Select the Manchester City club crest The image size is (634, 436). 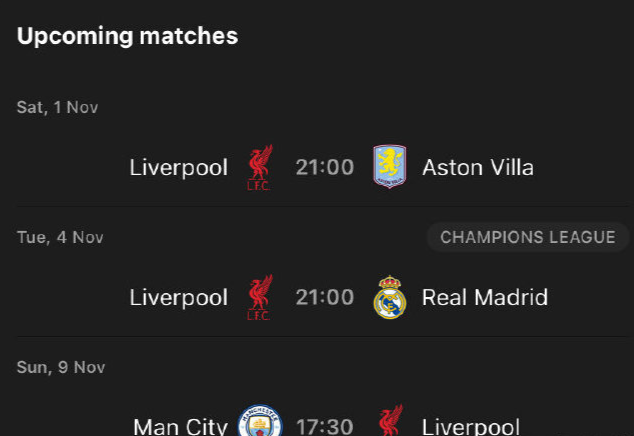point(260,424)
